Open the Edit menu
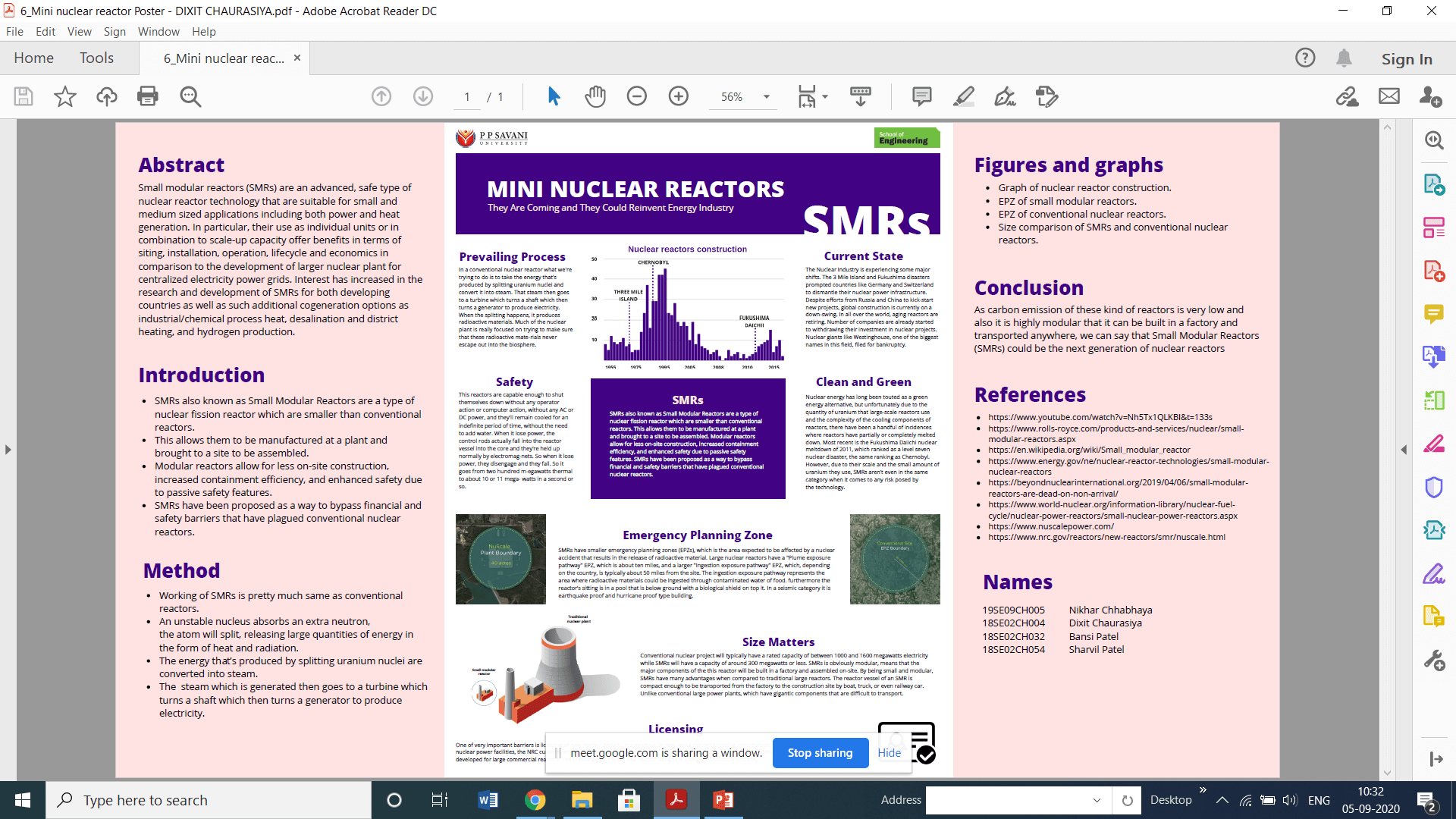This screenshot has height=819, width=1456. click(x=45, y=31)
